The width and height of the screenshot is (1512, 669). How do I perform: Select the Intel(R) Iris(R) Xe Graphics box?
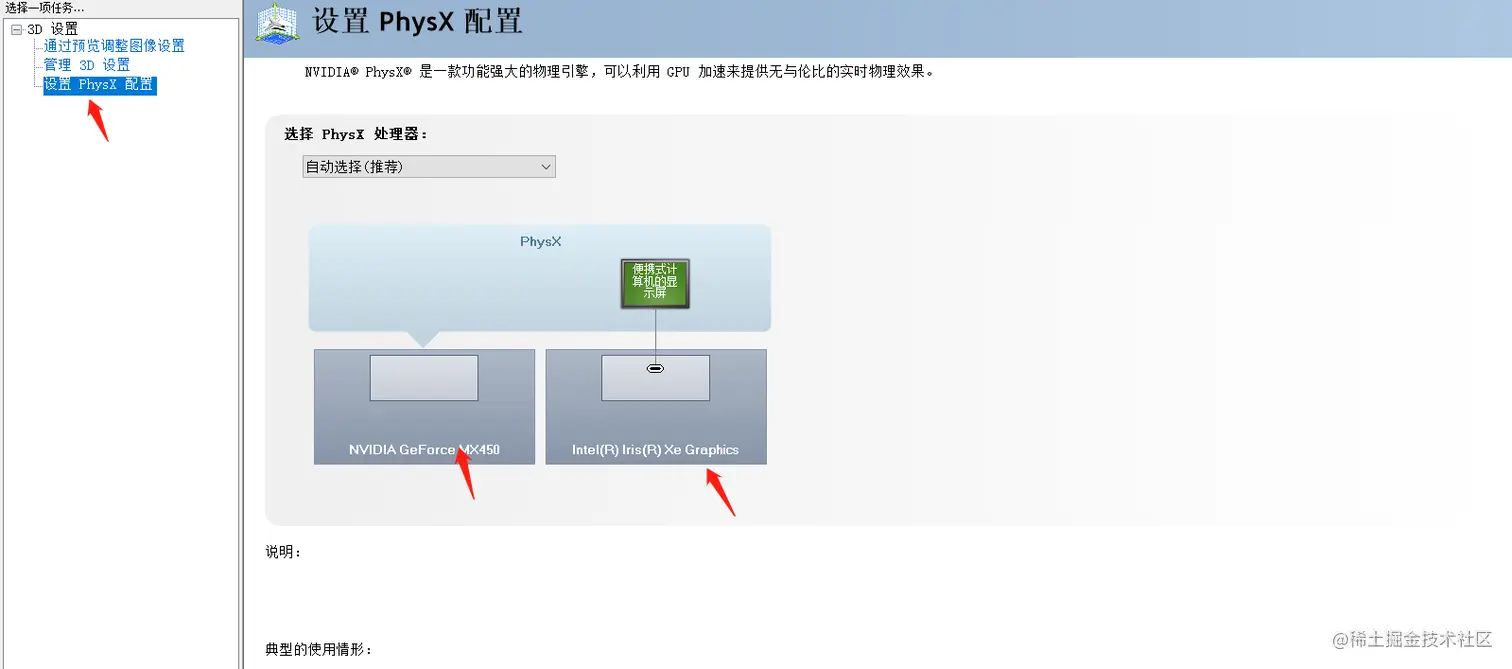656,406
